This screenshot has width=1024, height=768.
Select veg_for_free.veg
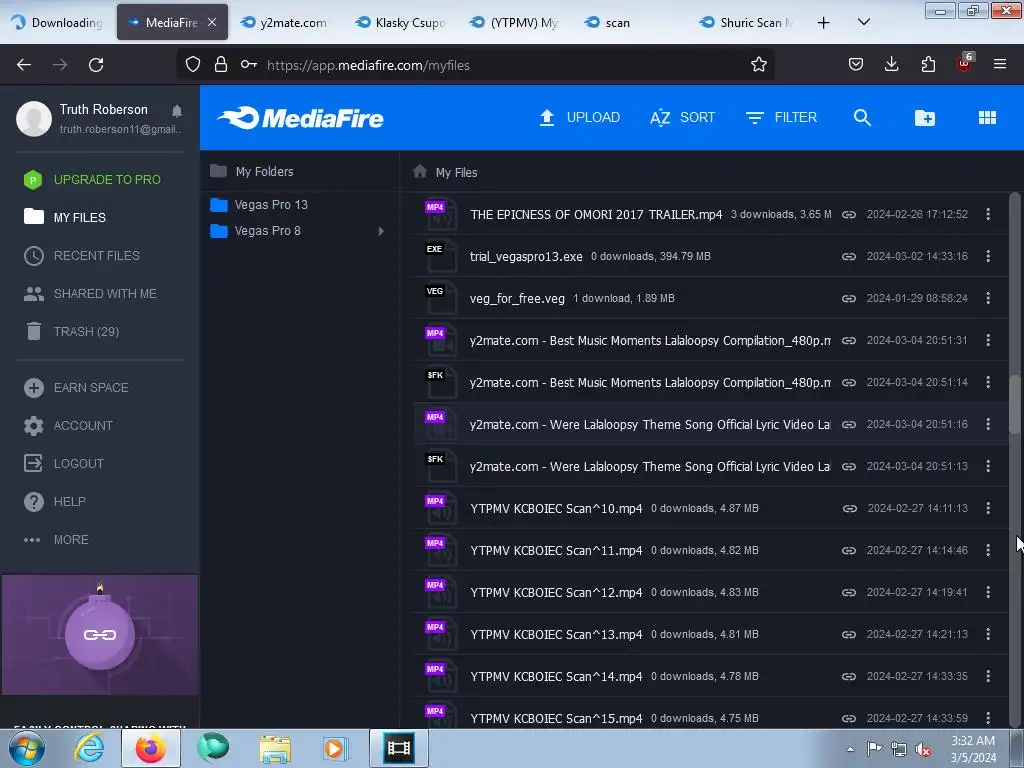517,298
